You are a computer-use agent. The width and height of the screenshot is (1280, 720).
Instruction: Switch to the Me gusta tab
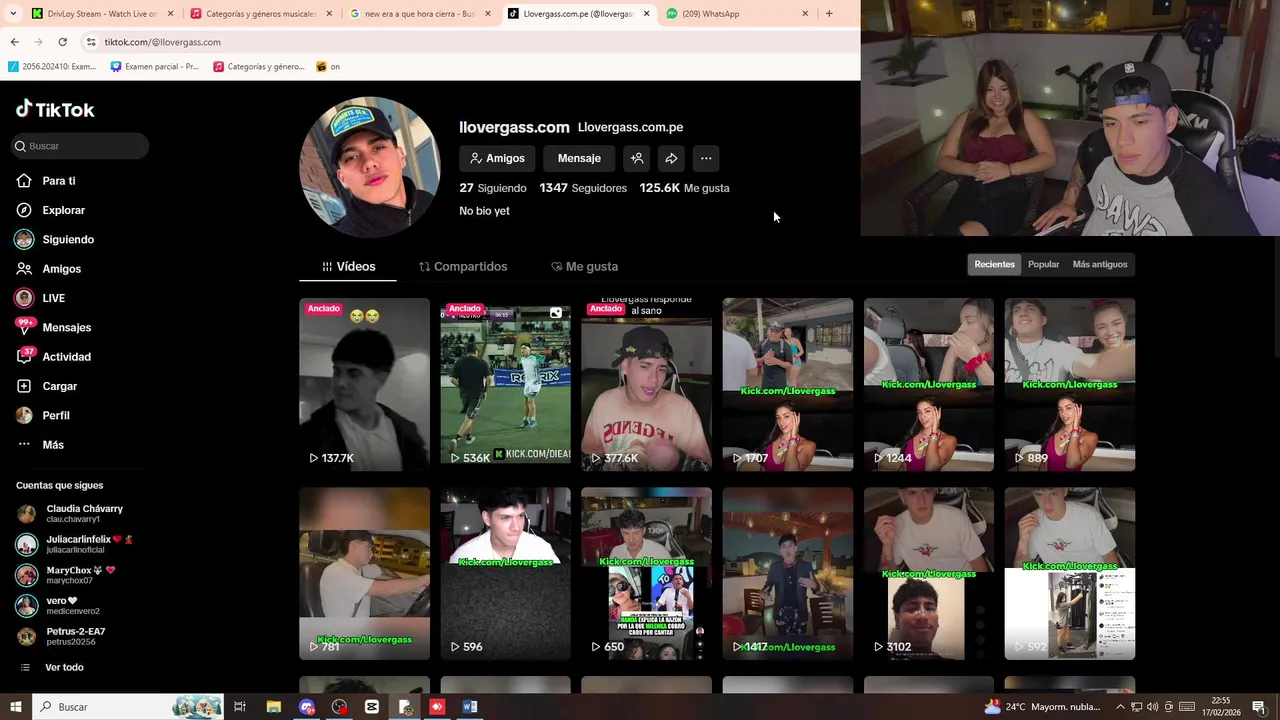tap(584, 267)
